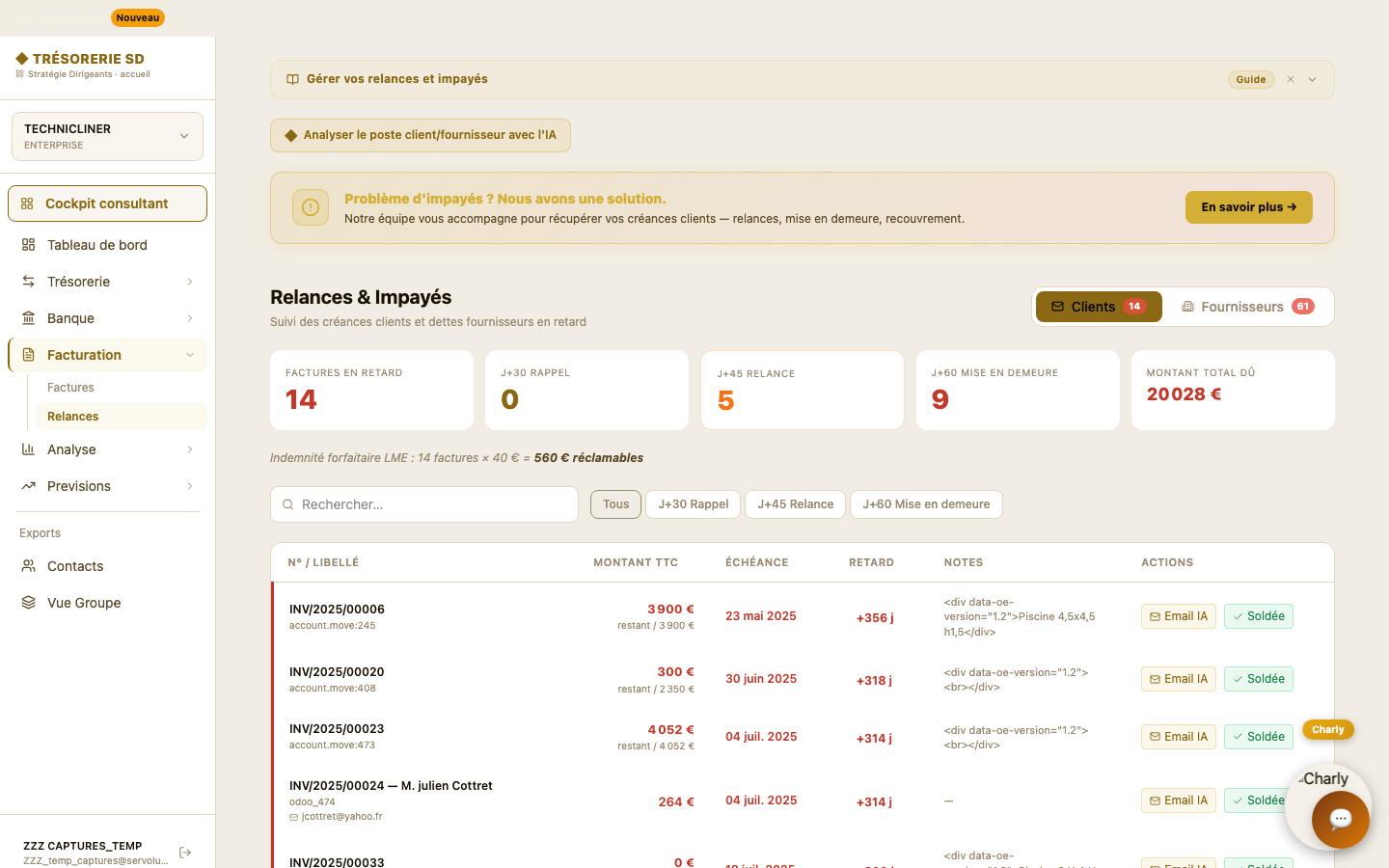Click the warning icon in impayés banner

click(x=311, y=207)
